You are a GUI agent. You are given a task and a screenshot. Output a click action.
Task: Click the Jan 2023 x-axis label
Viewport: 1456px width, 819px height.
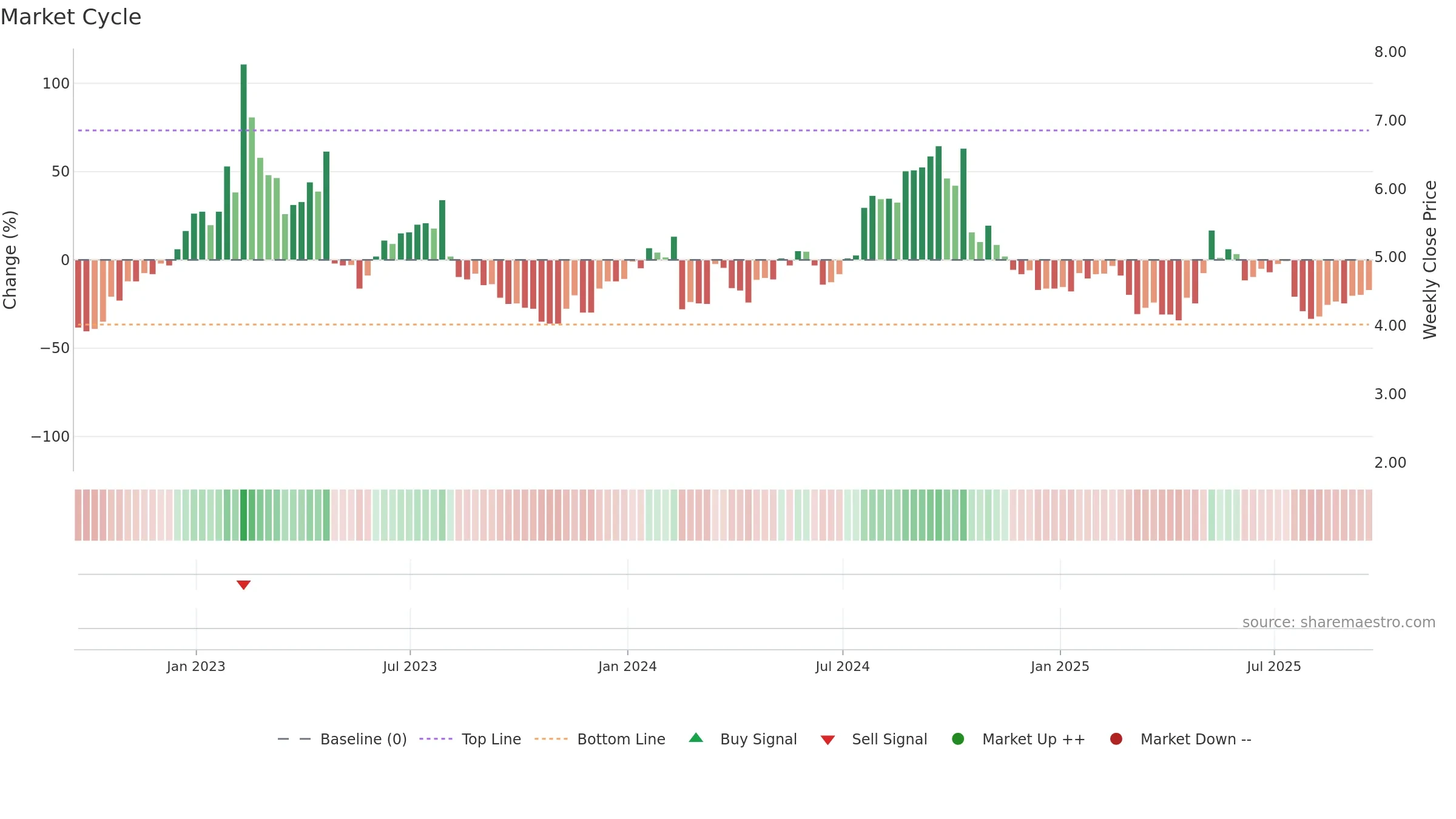[196, 667]
